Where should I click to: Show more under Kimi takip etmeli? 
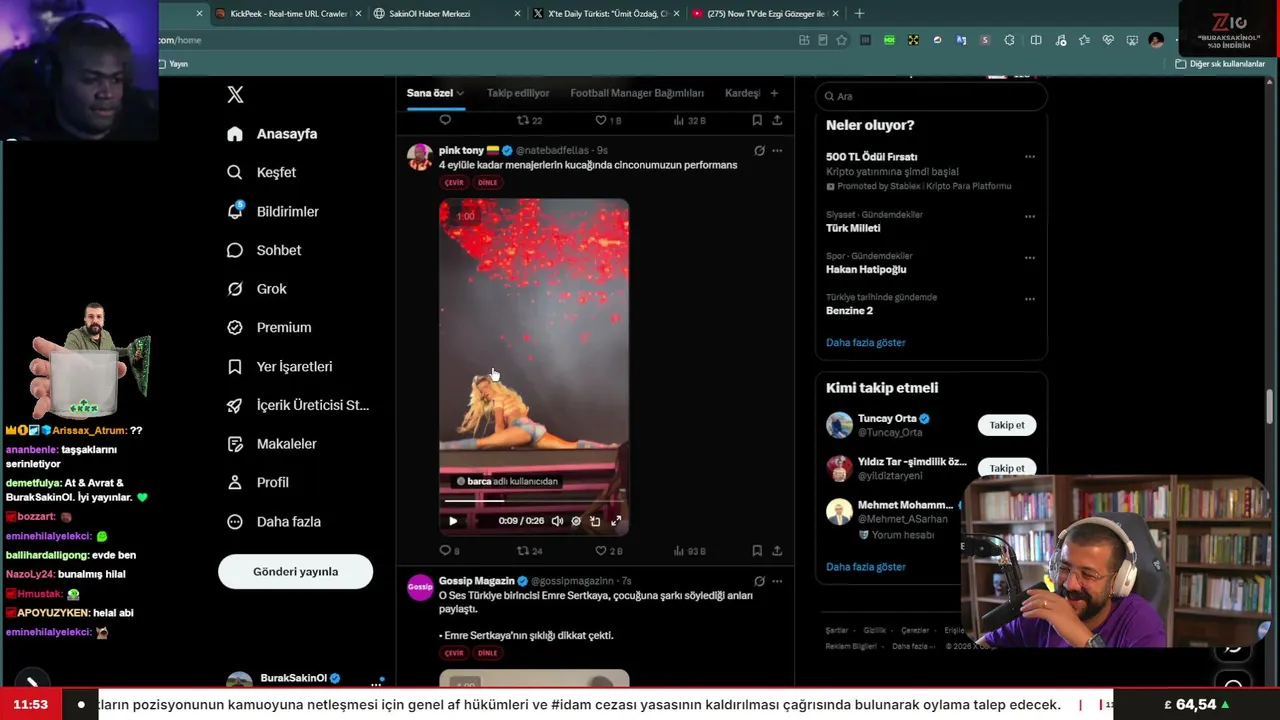click(x=865, y=567)
